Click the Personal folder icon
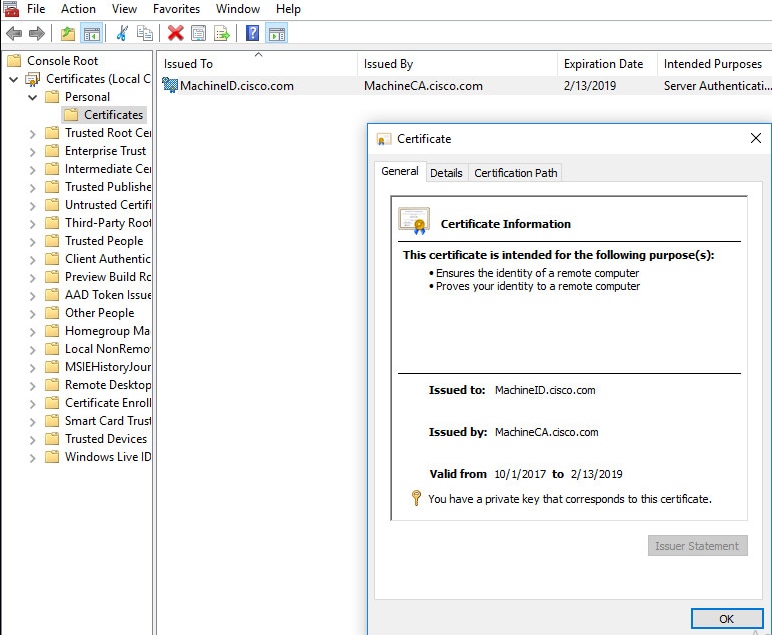The height and width of the screenshot is (635, 772). tap(52, 96)
